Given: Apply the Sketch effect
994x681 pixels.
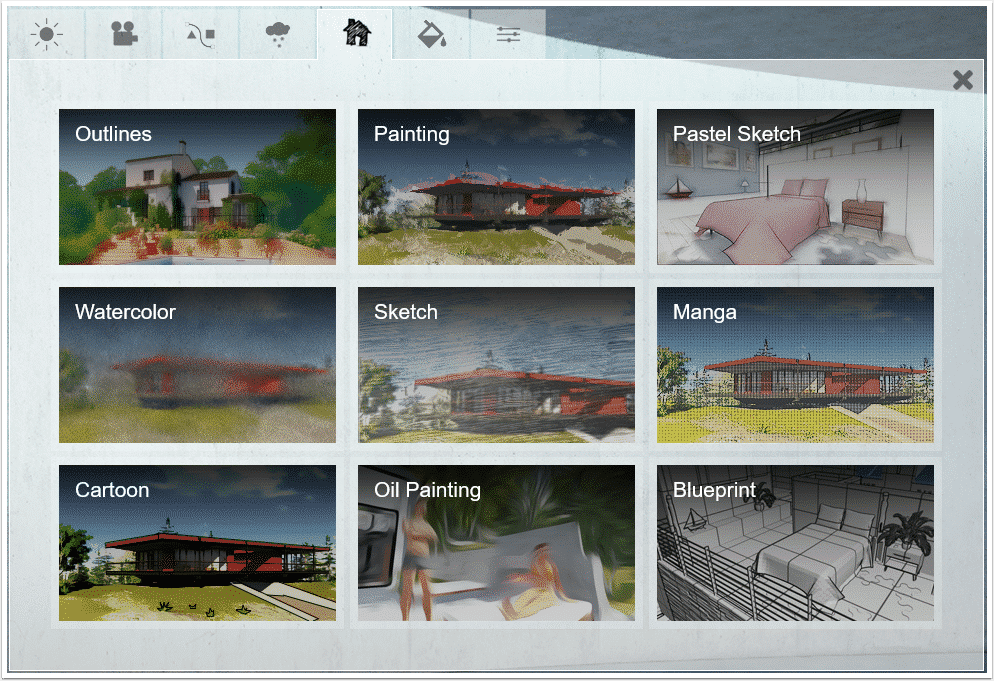Looking at the screenshot, I should coord(496,365).
